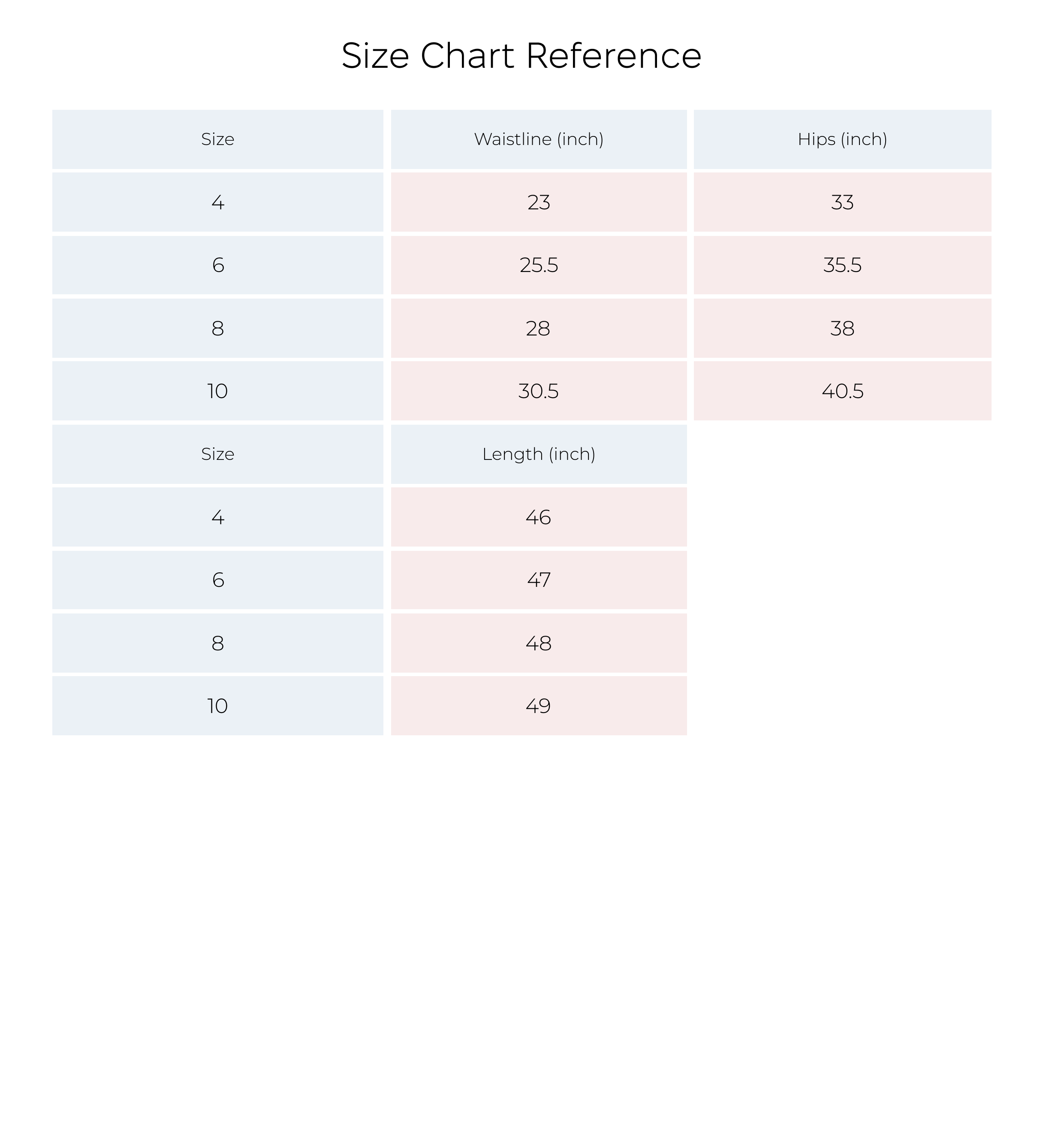Click size 6 in the waistline table
1043x1148 pixels.
click(x=217, y=266)
